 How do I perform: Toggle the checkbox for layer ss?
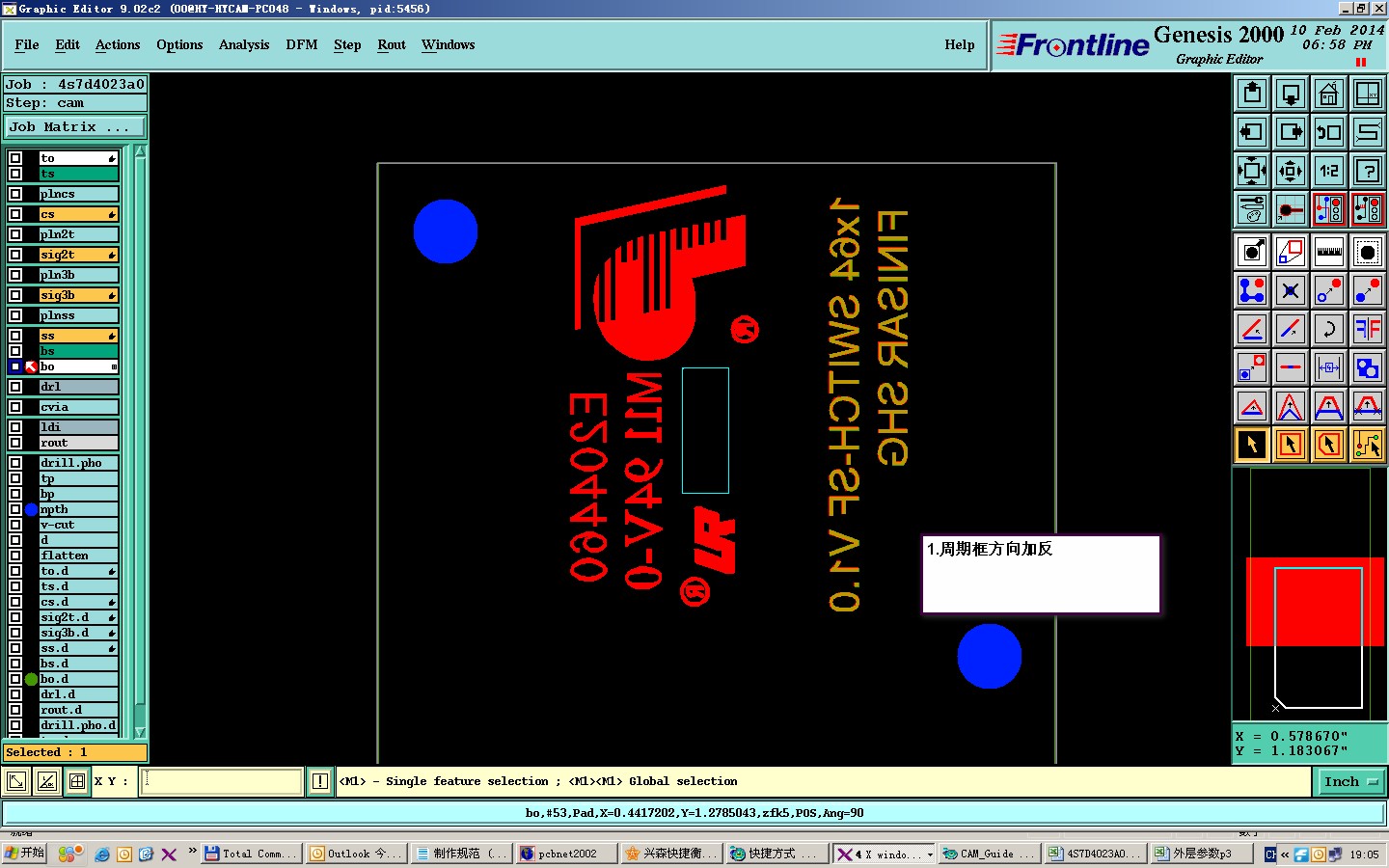point(15,336)
